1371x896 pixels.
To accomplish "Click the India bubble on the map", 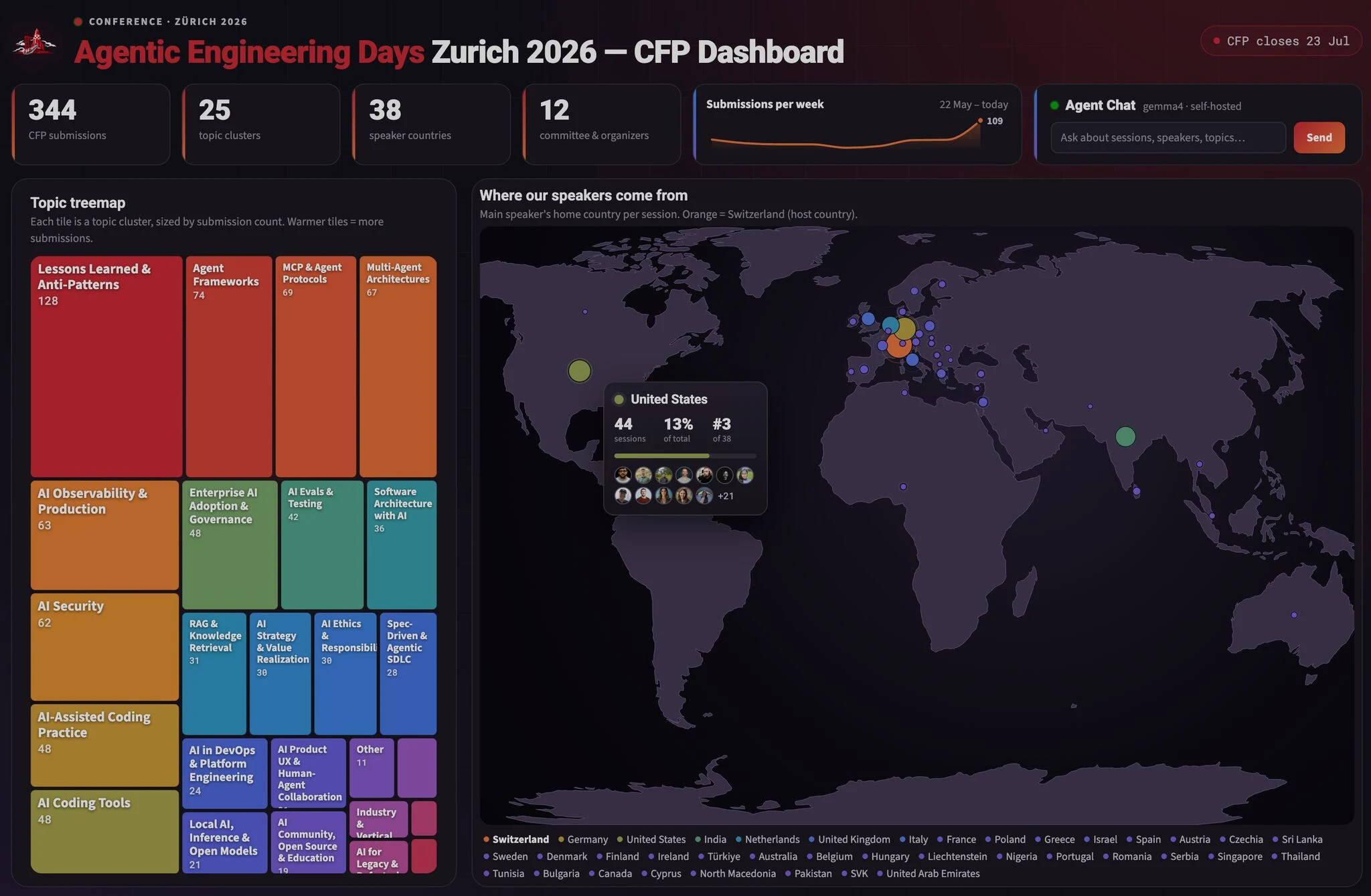I will 1125,436.
